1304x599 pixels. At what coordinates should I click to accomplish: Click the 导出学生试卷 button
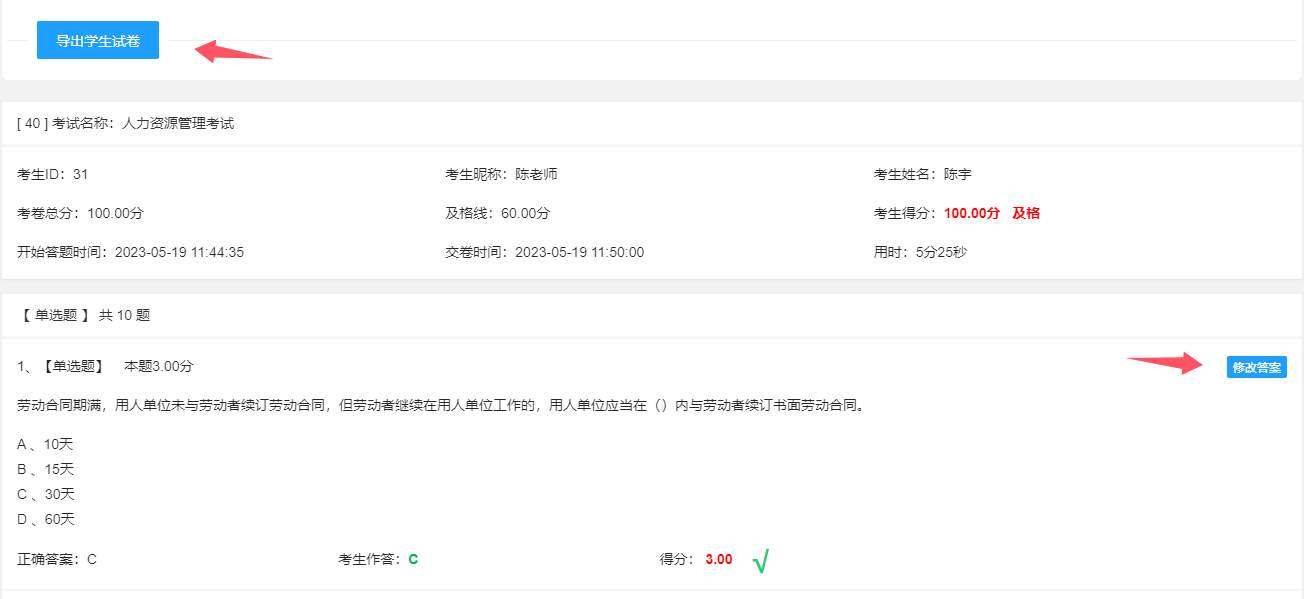pyautogui.click(x=97, y=40)
